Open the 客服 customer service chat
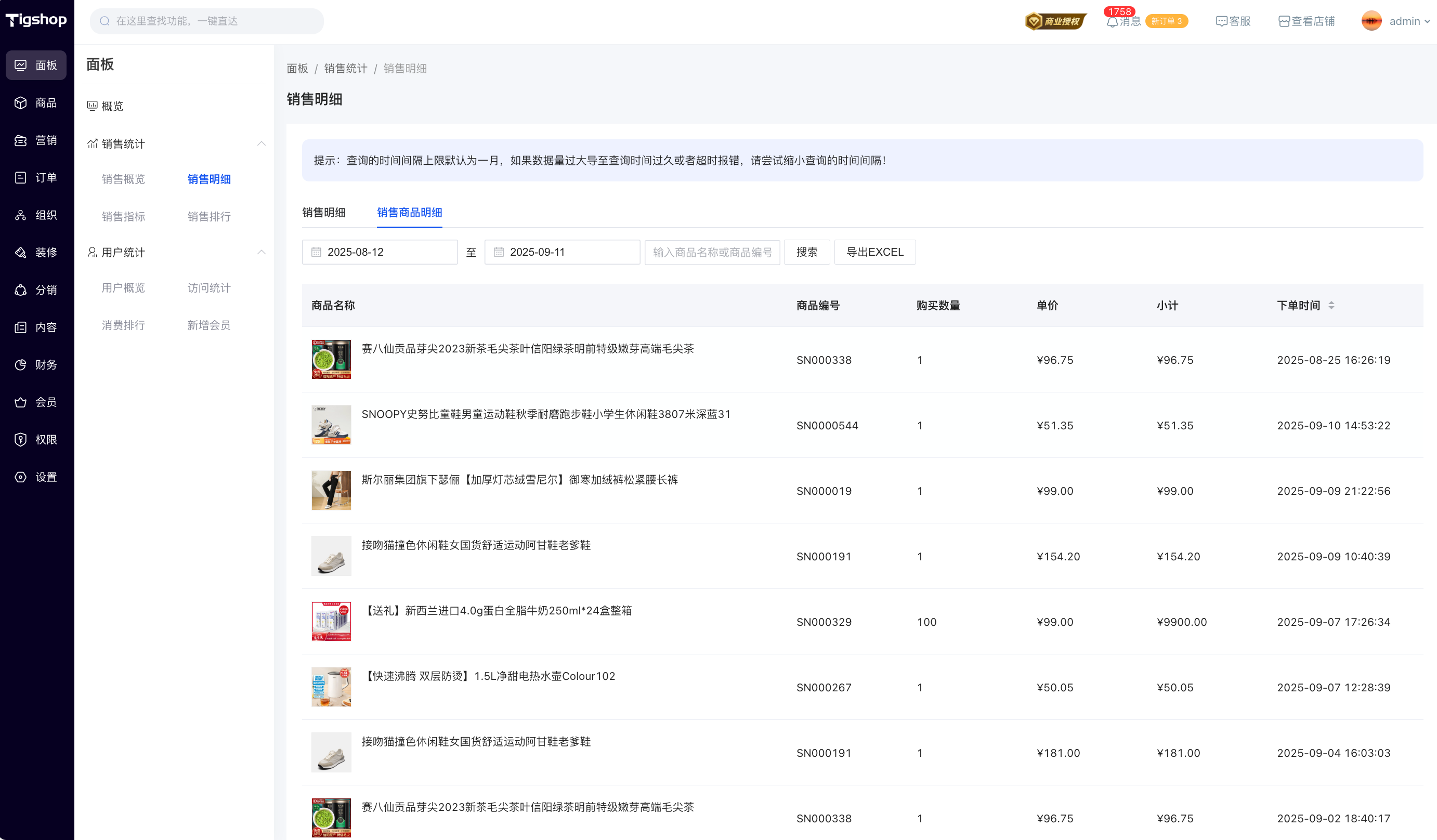Screen dimensions: 1437x840 click(1233, 22)
